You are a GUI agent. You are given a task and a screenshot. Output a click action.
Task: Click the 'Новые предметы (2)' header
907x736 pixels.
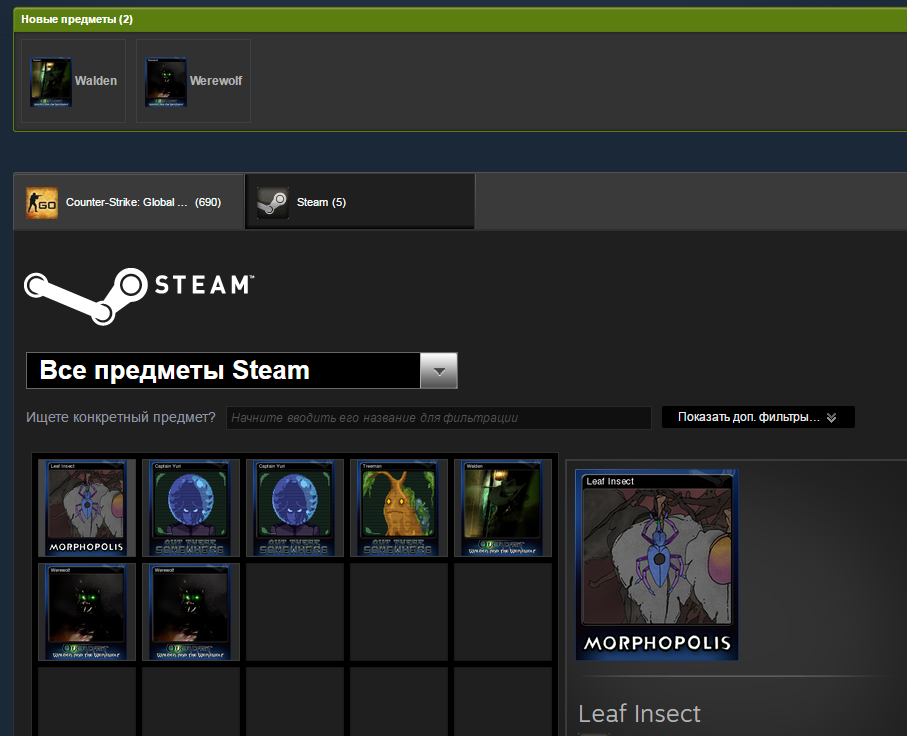77,19
